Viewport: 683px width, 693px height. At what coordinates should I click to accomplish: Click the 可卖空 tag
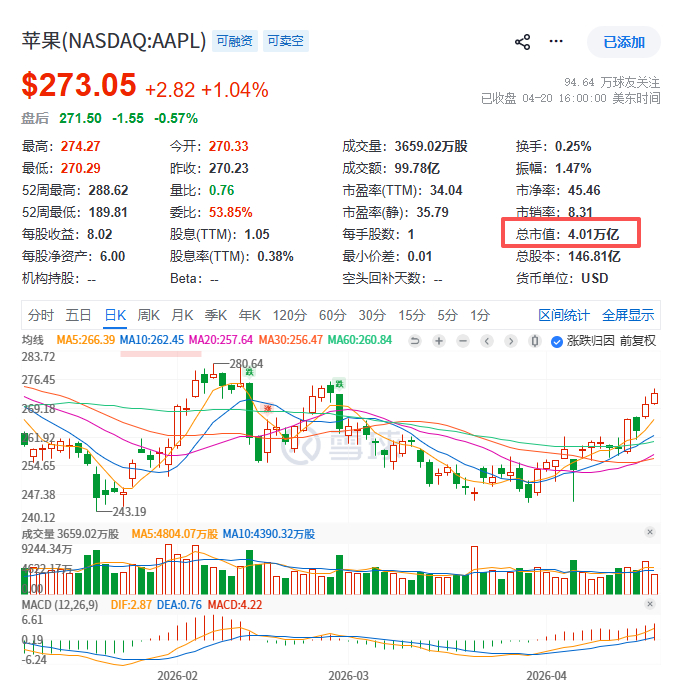click(x=286, y=41)
